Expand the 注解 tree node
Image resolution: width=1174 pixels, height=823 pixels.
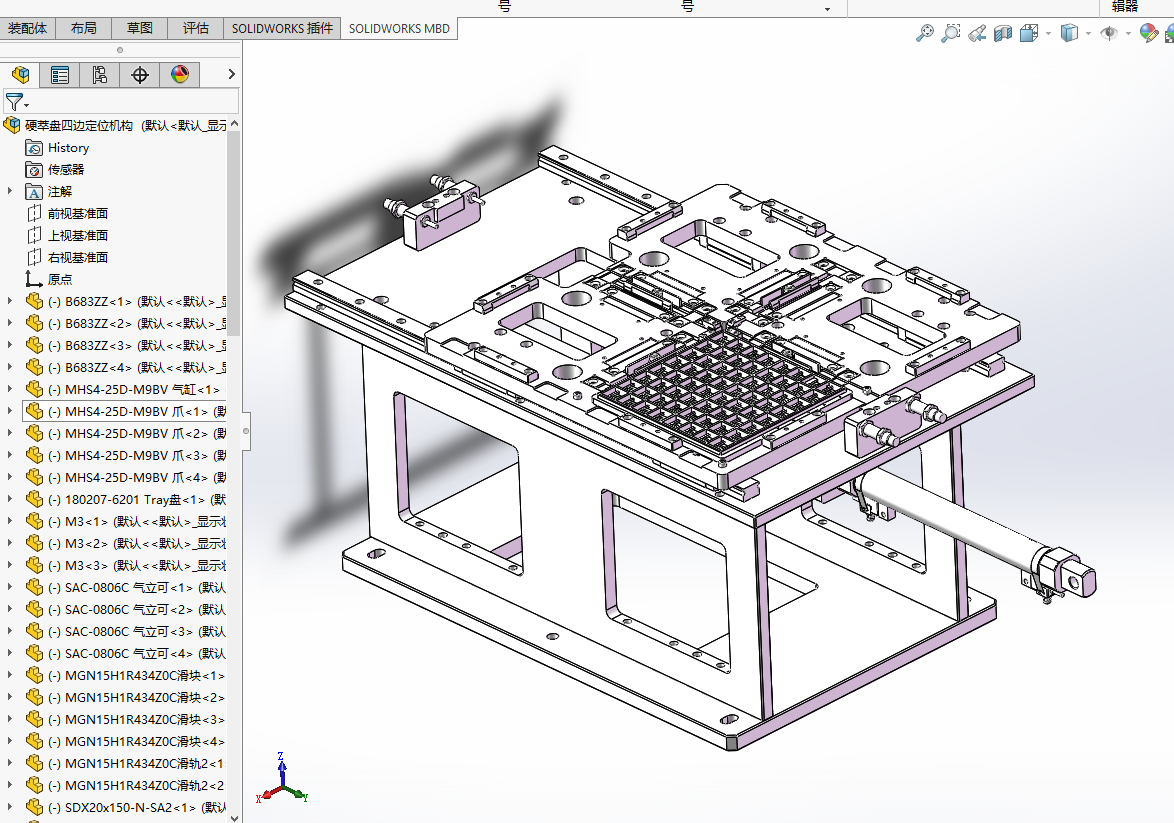click(10, 192)
